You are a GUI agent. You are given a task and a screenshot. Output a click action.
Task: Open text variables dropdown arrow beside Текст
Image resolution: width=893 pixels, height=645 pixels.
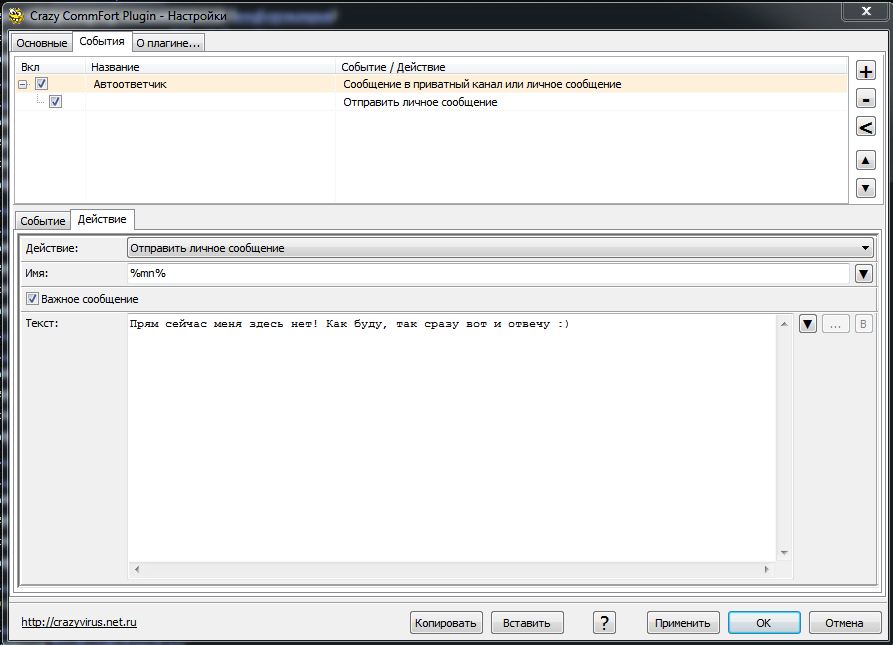click(x=808, y=324)
